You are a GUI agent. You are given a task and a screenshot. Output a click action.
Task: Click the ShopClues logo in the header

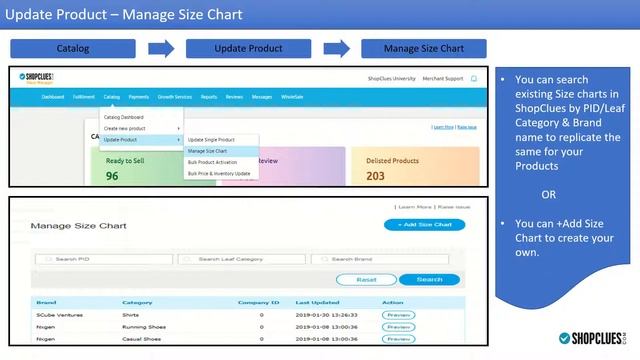(x=36, y=78)
